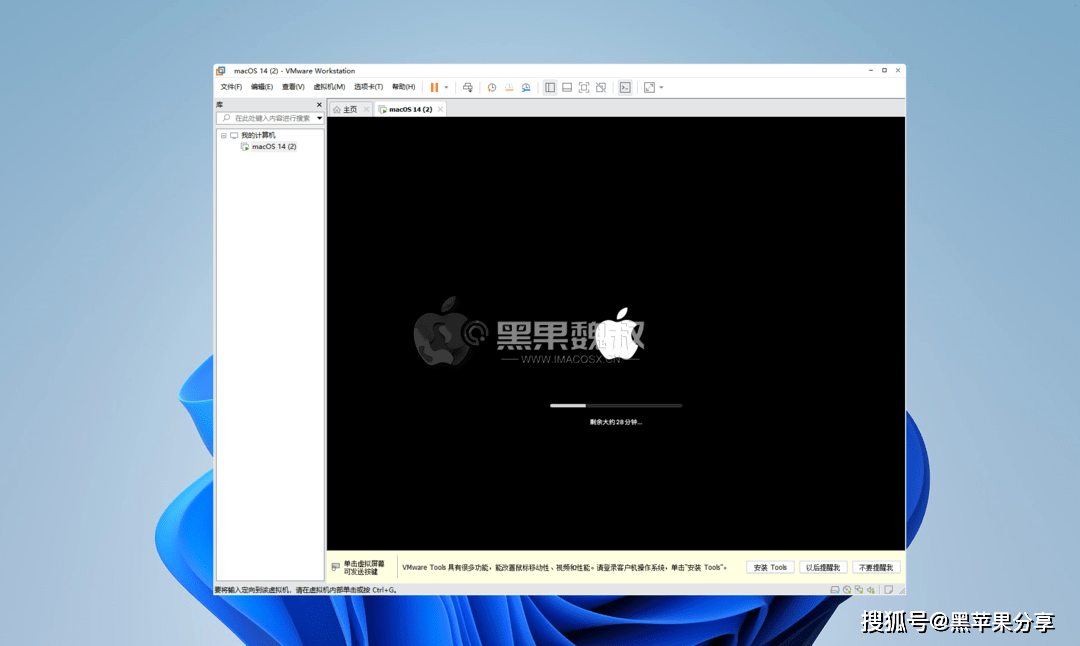1080x646 pixels.
Task: Open the display stretch options arrow
Action: point(661,87)
